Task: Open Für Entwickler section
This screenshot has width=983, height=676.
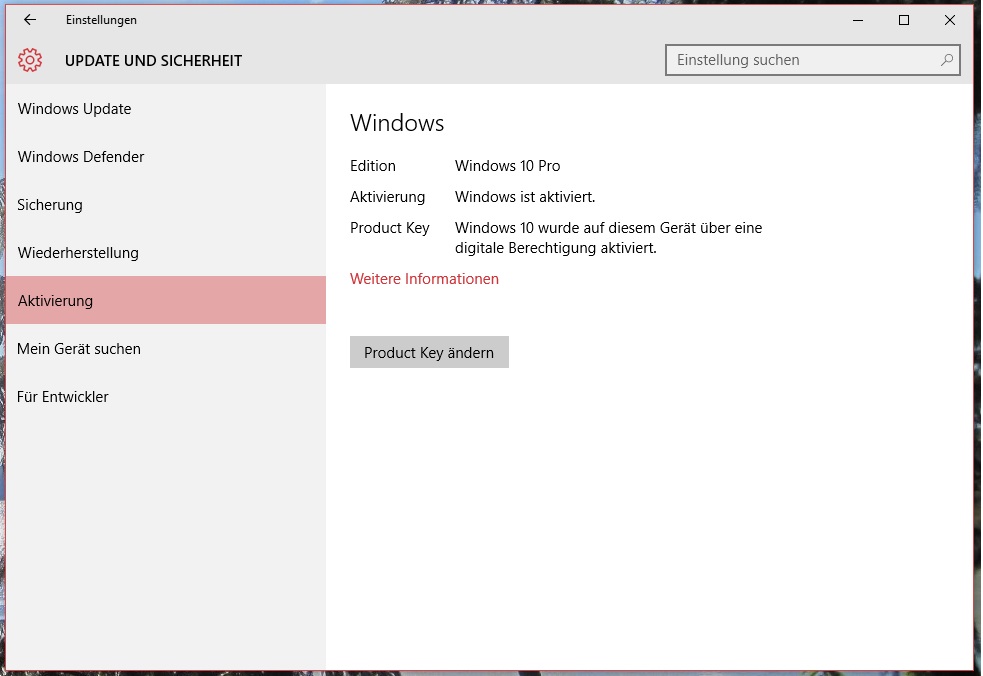Action: [166, 397]
